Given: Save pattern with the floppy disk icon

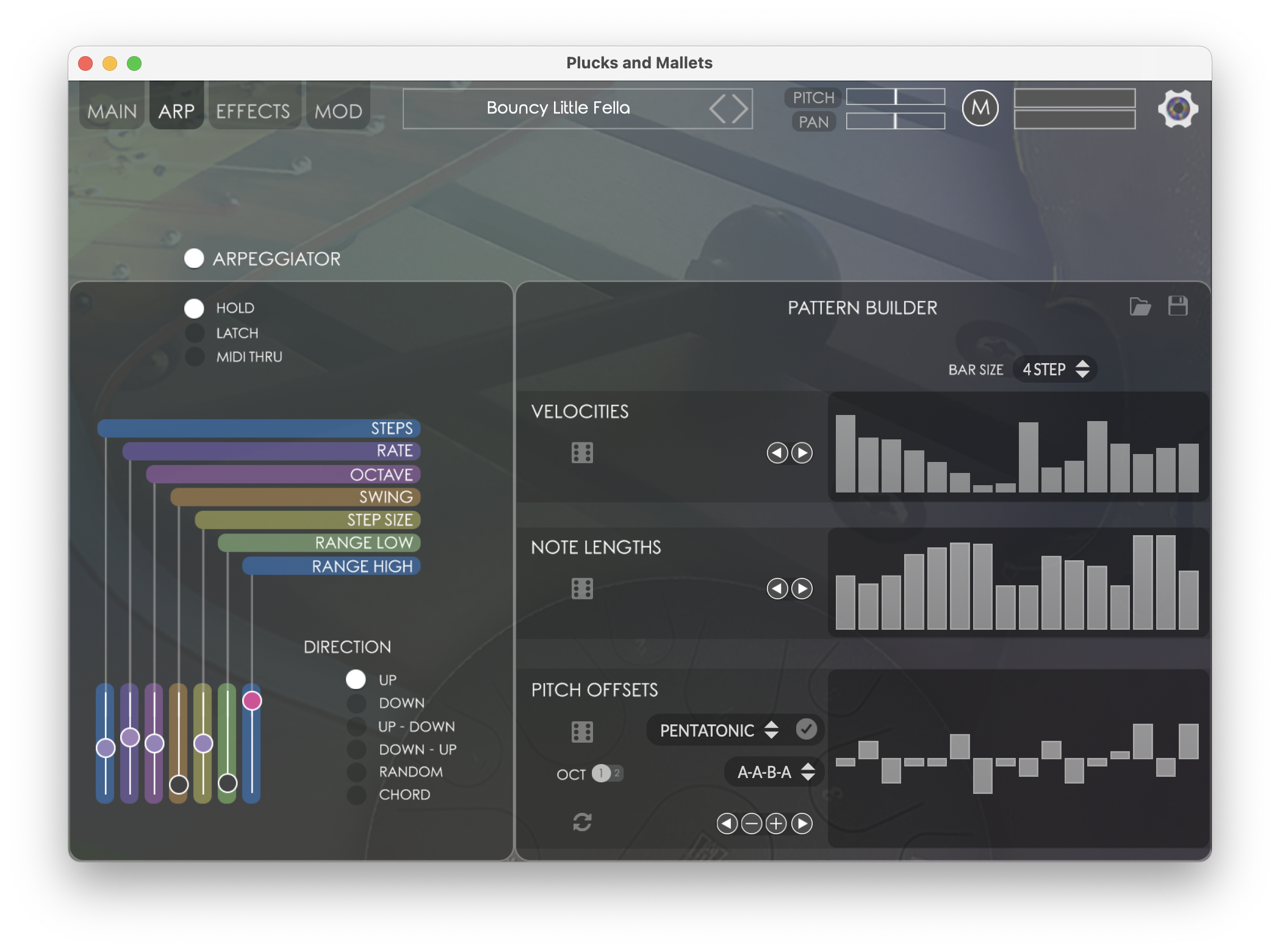Looking at the screenshot, I should 1178,306.
